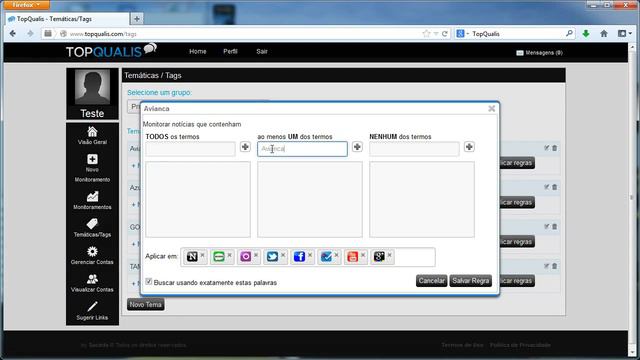The image size is (640, 360).
Task: Click the ao menos UM input field
Action: pyautogui.click(x=302, y=149)
